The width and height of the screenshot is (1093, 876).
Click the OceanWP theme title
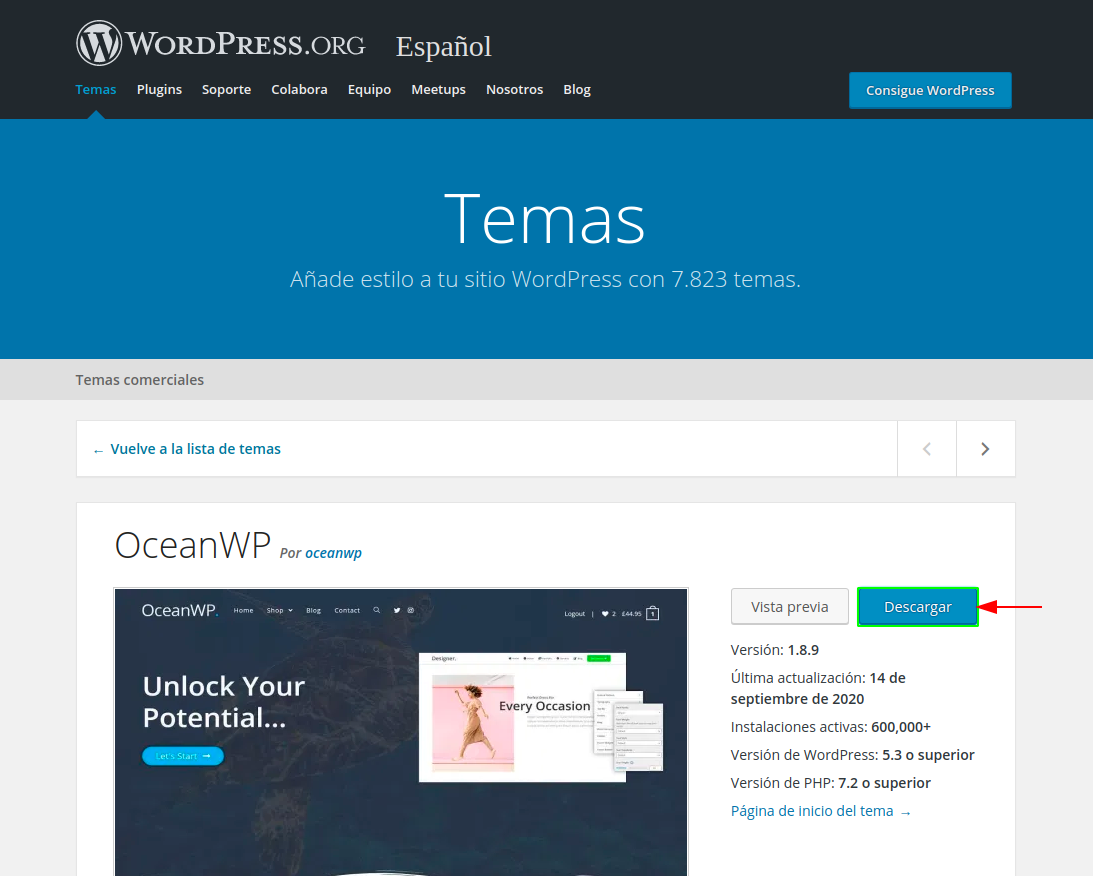192,545
